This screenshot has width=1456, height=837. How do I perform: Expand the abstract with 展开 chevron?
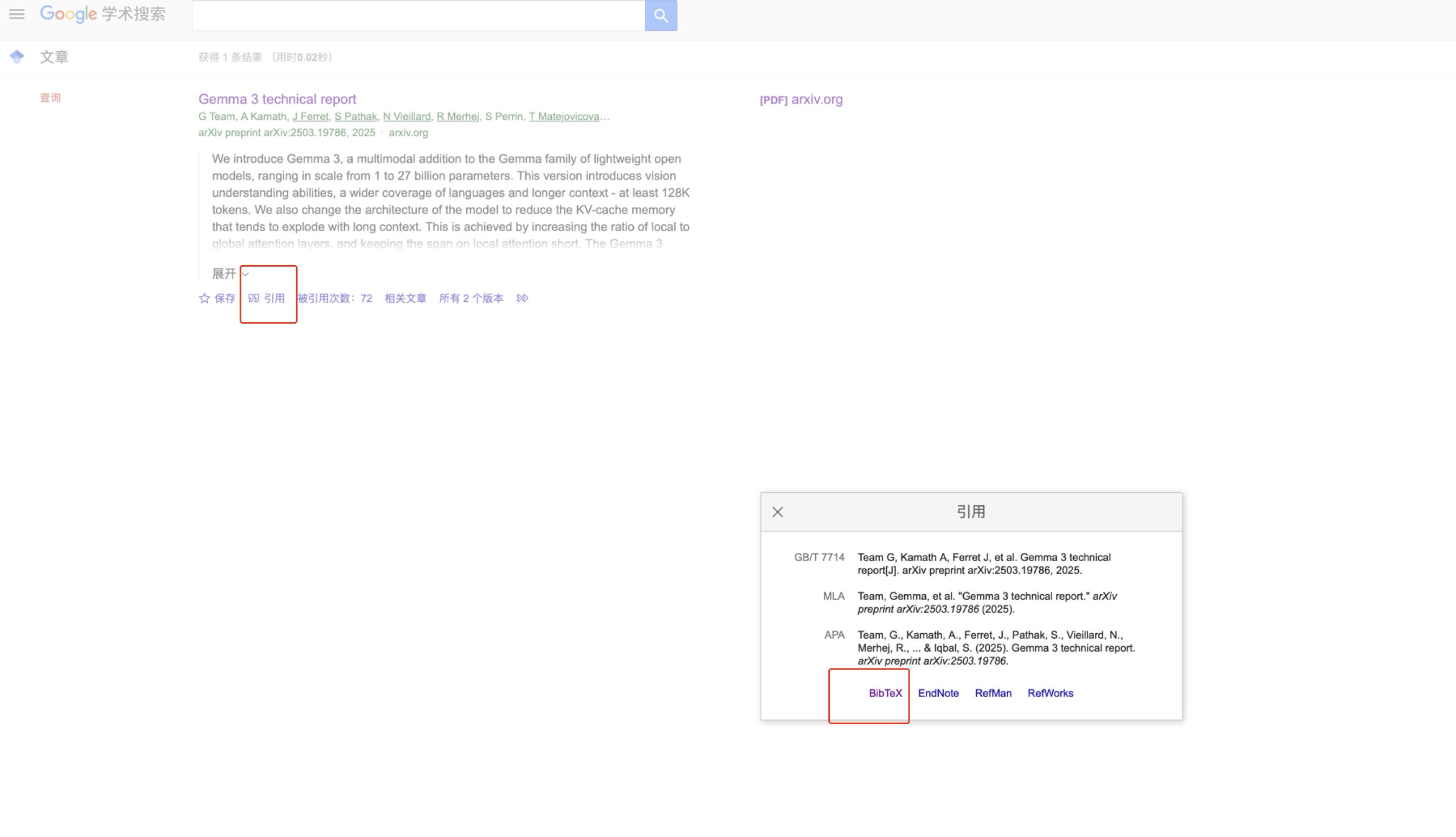(x=230, y=274)
